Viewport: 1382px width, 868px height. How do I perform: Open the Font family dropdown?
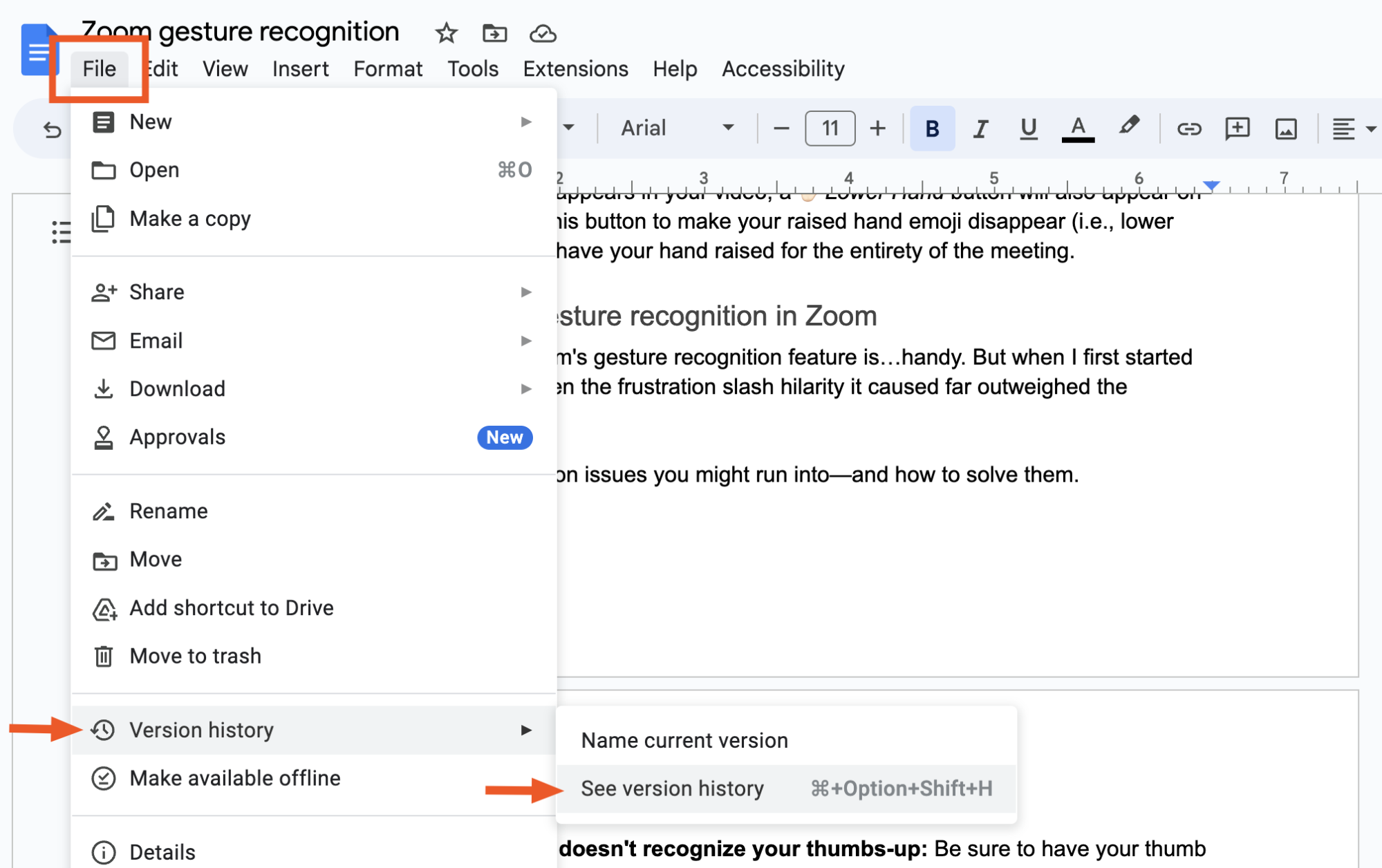pyautogui.click(x=672, y=127)
